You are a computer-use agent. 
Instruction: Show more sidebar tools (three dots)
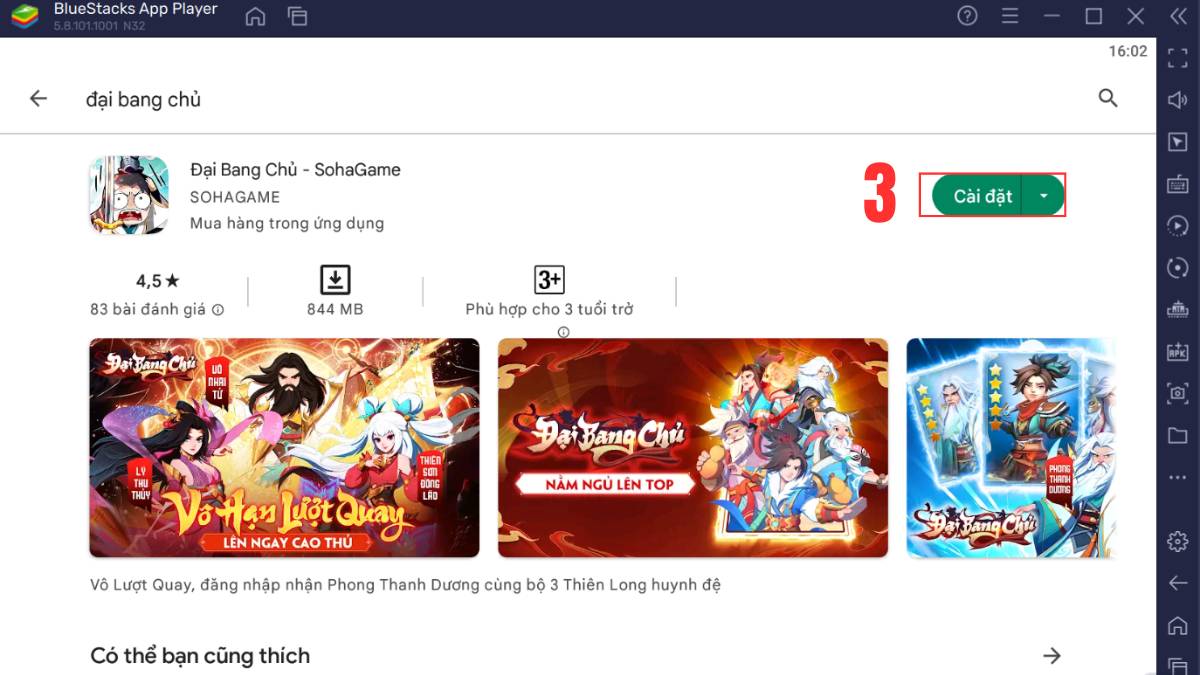pos(1178,478)
